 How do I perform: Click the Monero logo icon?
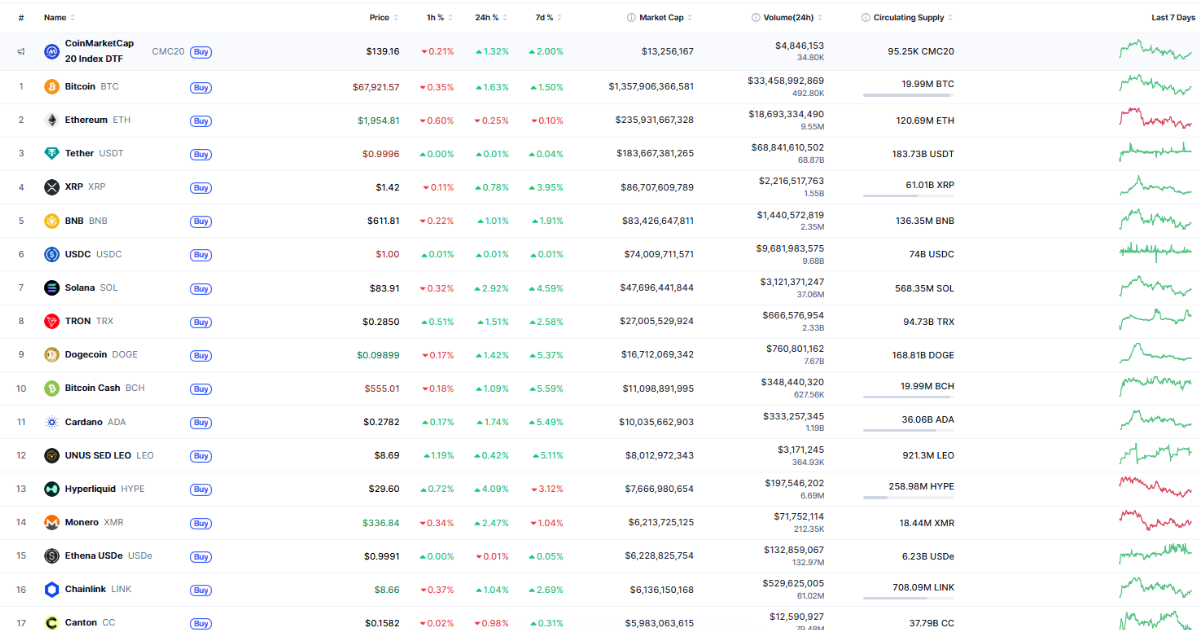[52, 522]
